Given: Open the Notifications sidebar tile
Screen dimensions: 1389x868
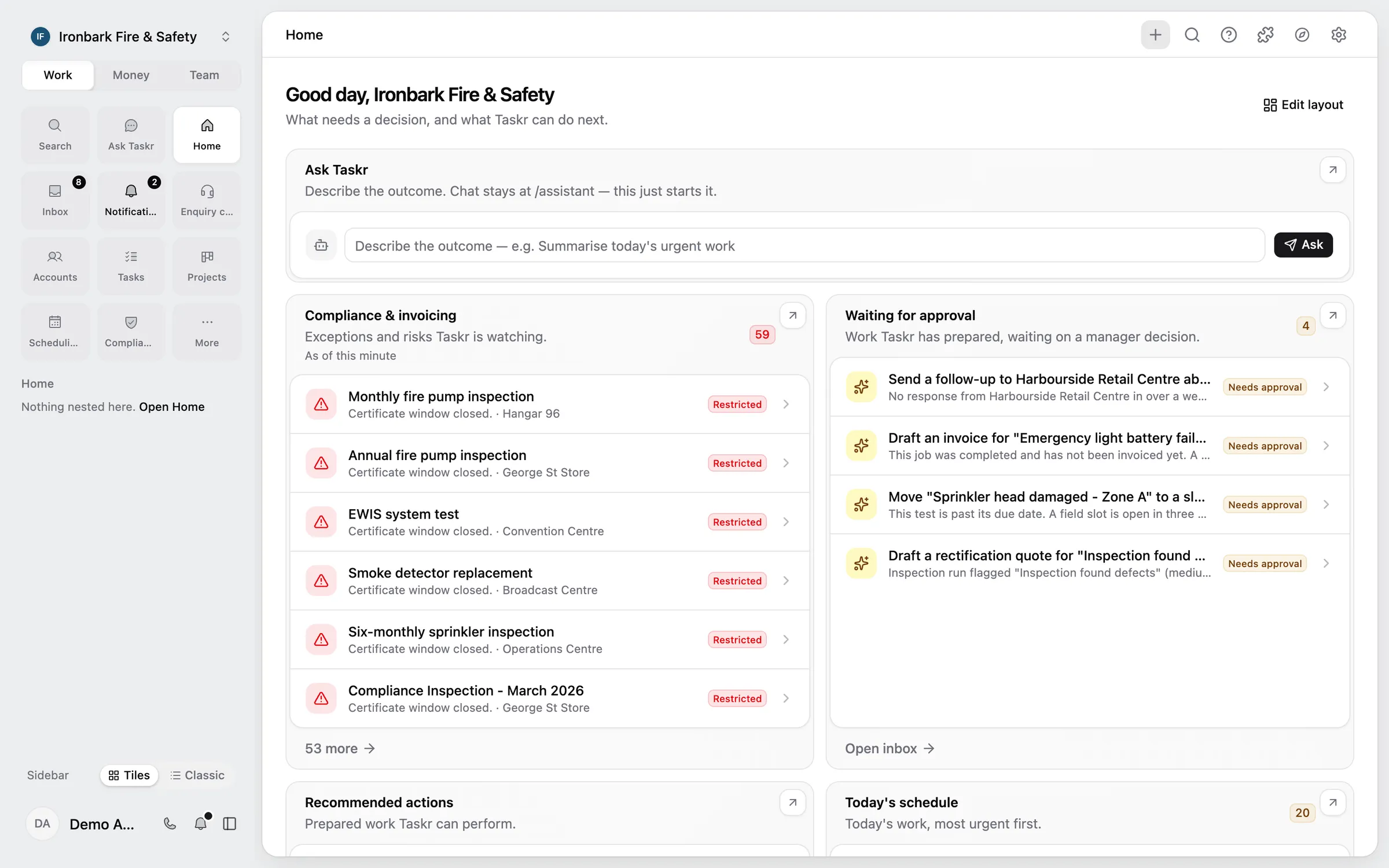Looking at the screenshot, I should pos(131,200).
